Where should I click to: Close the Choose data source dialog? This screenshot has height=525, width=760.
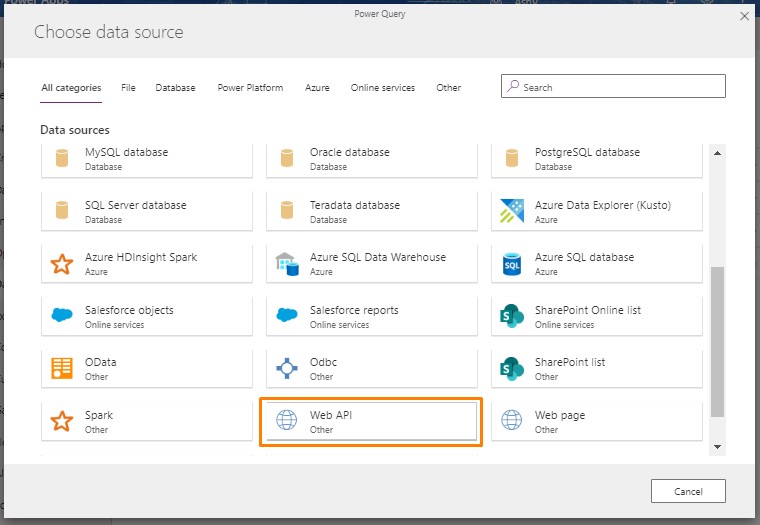pos(743,16)
